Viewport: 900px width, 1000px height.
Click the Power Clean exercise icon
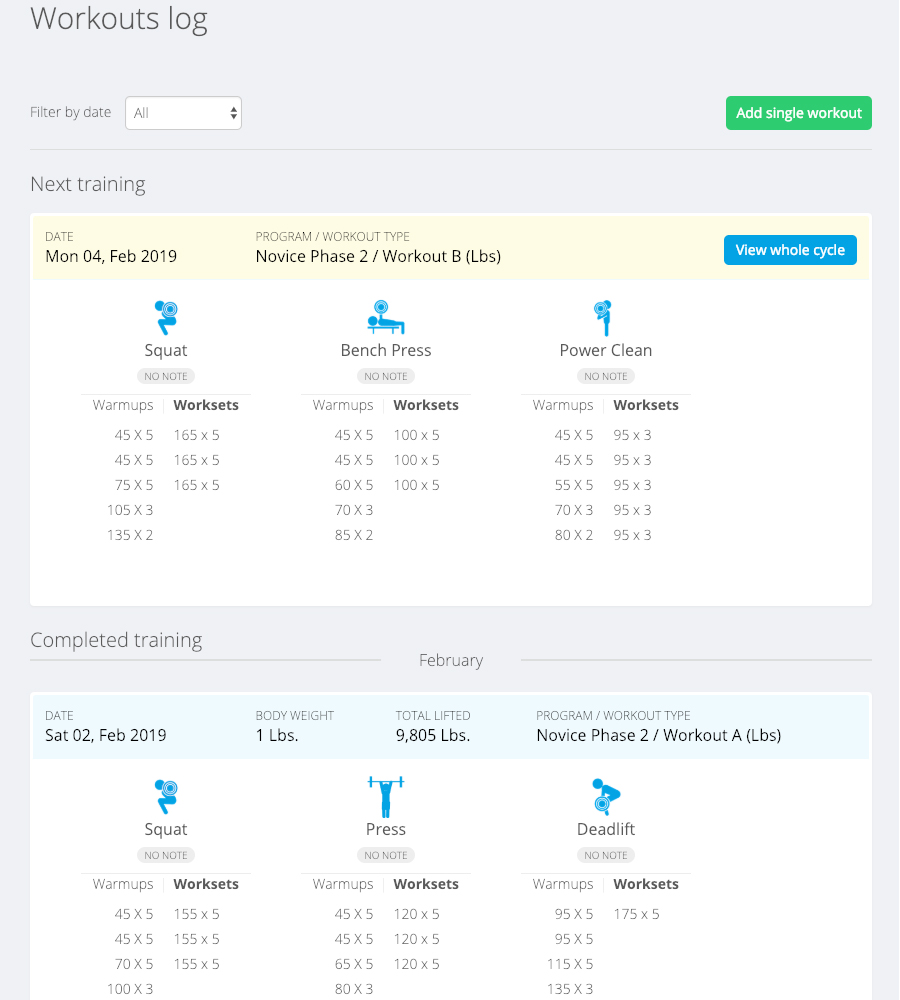point(603,318)
